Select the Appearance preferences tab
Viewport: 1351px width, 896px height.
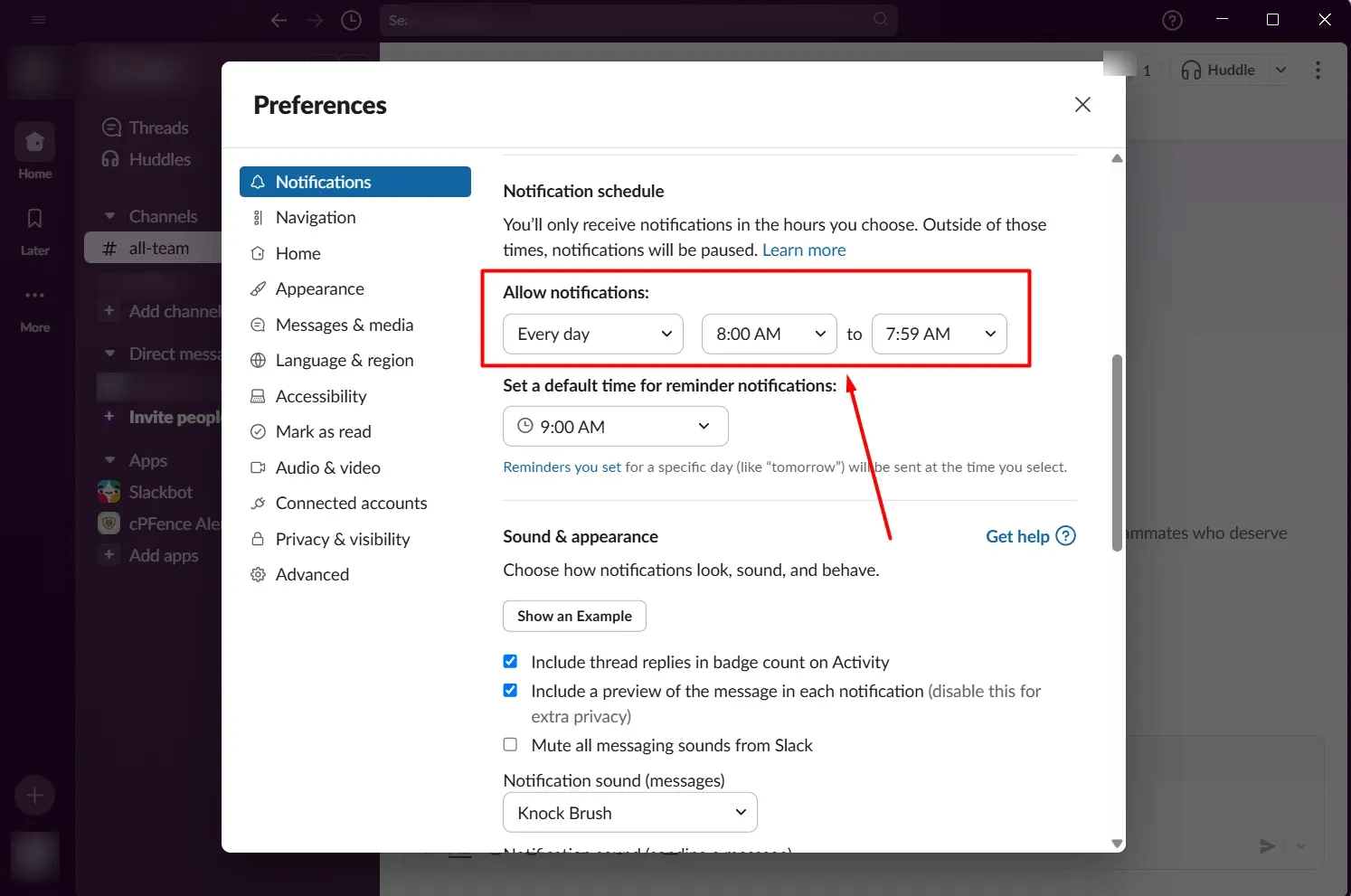355,289
